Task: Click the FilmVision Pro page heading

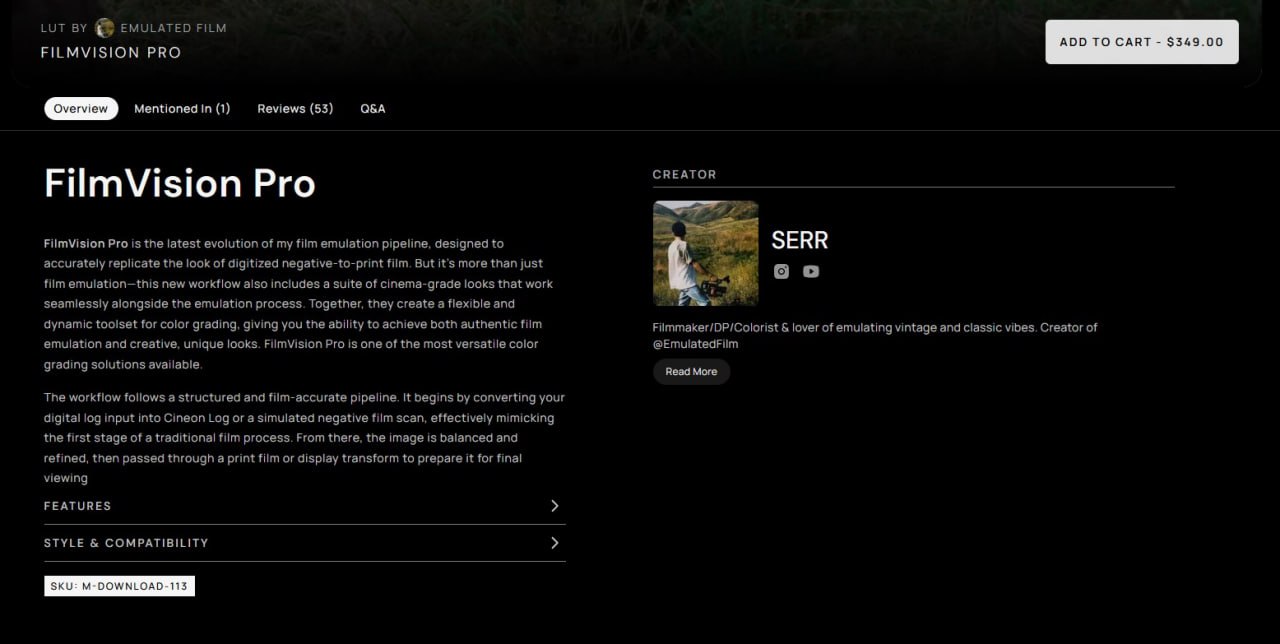Action: point(180,183)
